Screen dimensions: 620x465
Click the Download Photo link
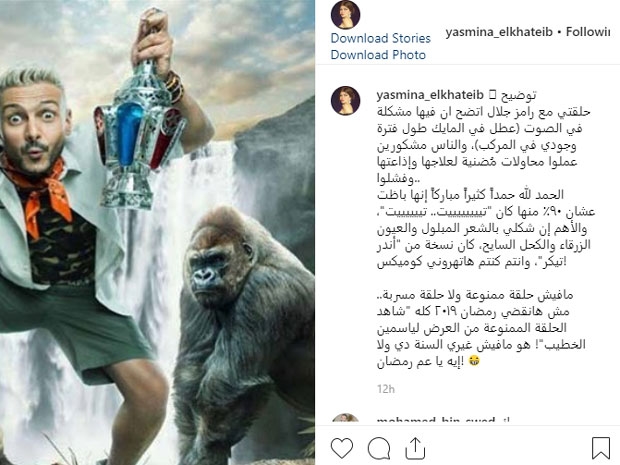(x=378, y=55)
